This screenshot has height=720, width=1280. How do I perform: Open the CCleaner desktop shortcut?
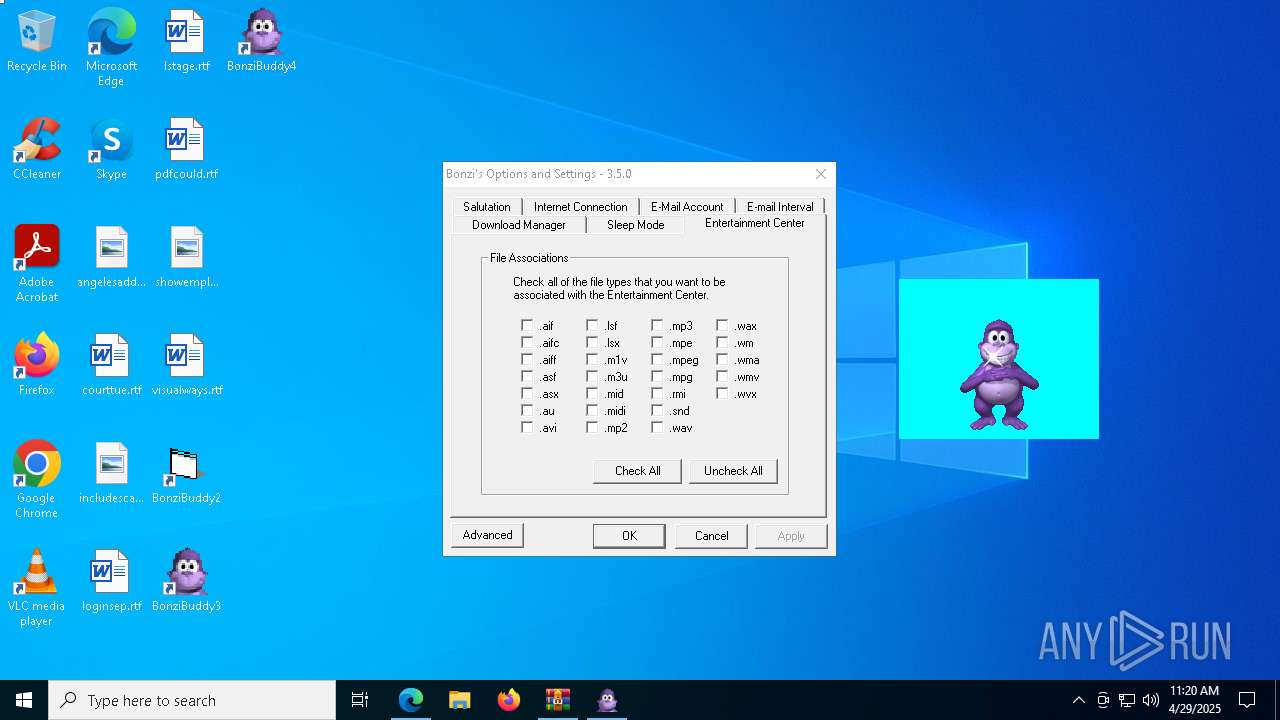tap(37, 150)
